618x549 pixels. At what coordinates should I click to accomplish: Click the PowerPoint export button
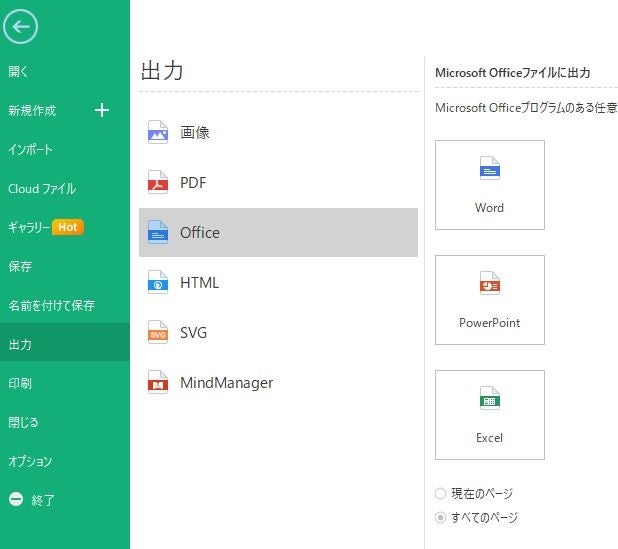(x=490, y=300)
